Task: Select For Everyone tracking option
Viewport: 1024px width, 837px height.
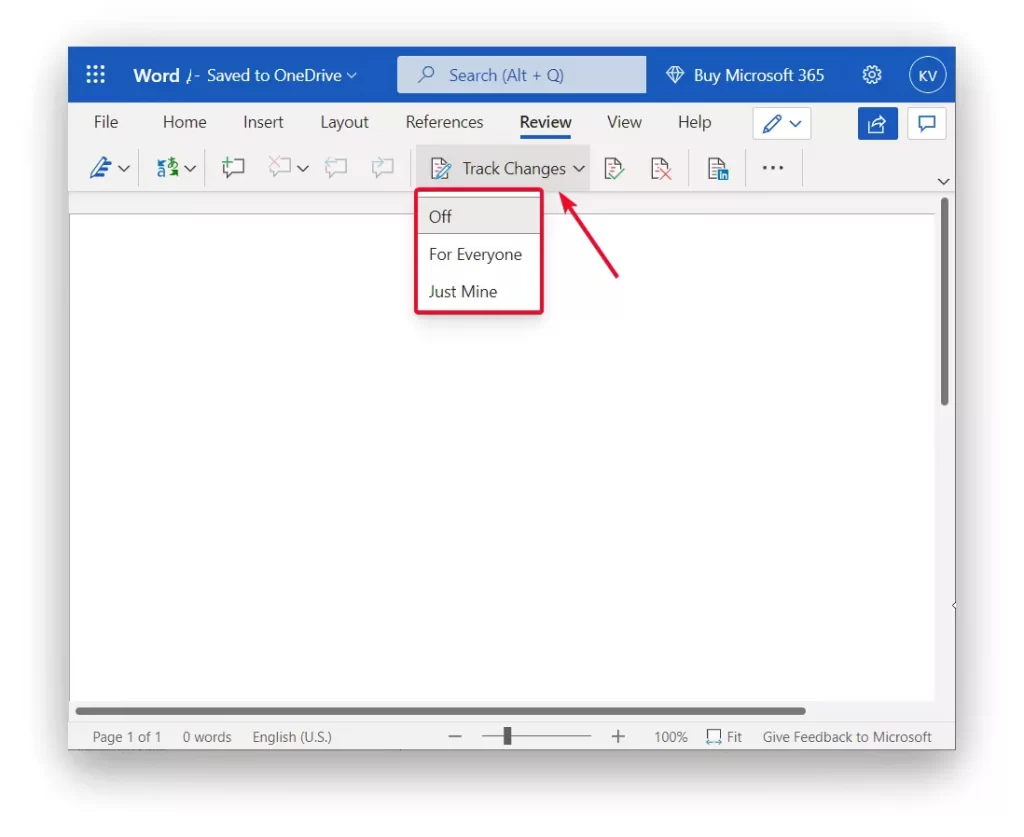Action: coord(478,254)
